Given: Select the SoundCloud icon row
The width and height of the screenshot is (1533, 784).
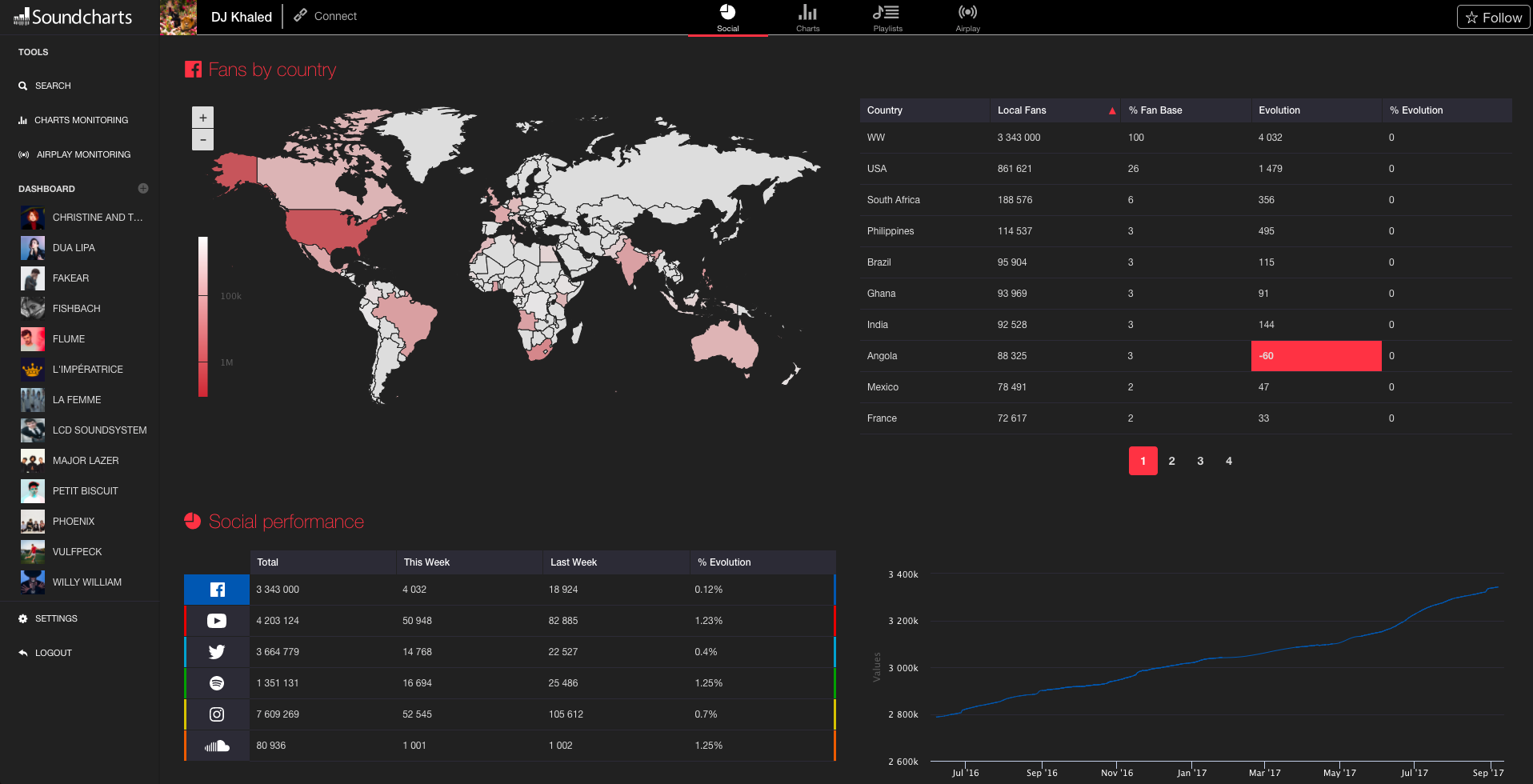Looking at the screenshot, I should pyautogui.click(x=217, y=746).
